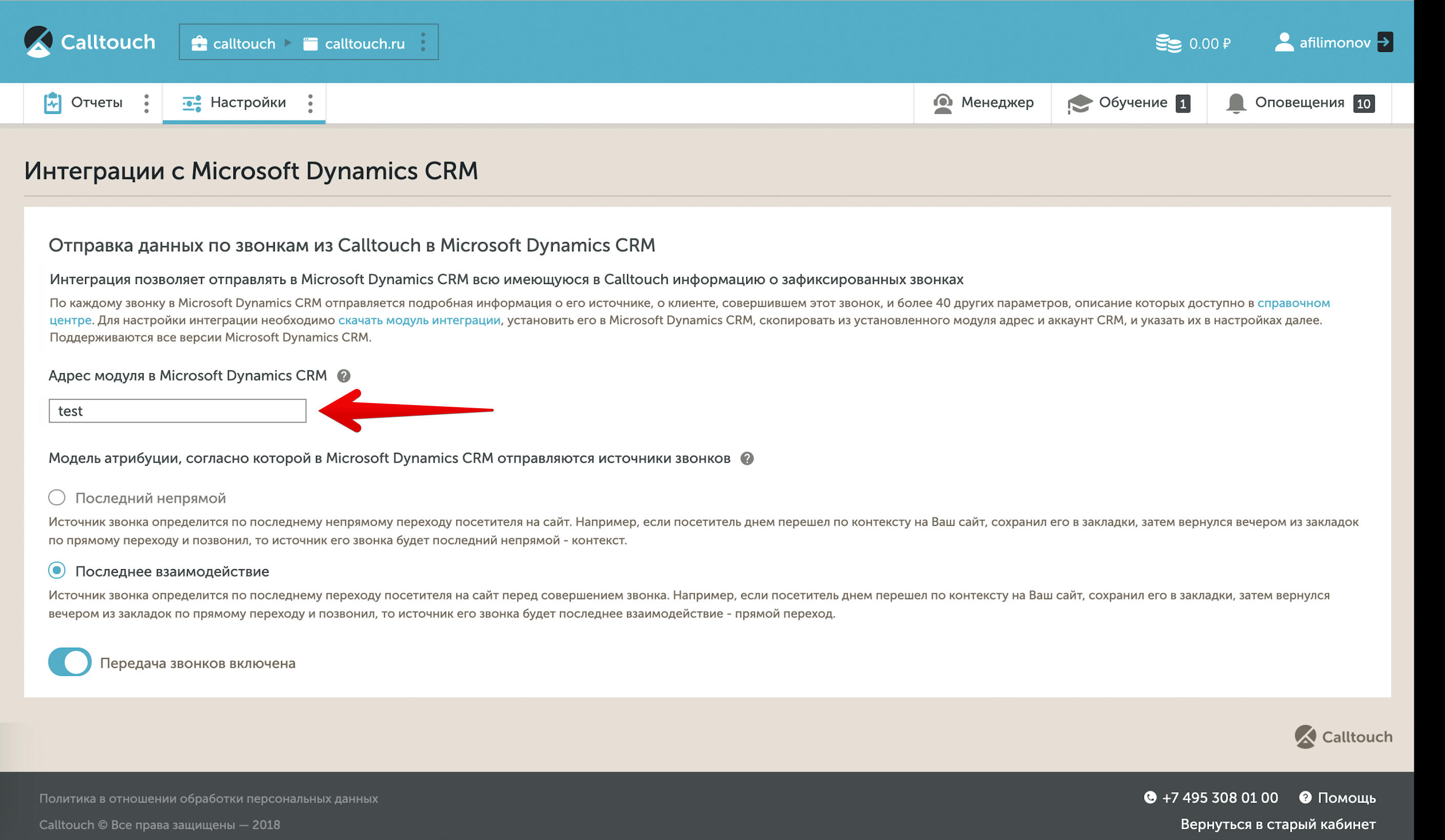Click the Обучение badge showing 1
The height and width of the screenshot is (840, 1445).
point(1182,104)
